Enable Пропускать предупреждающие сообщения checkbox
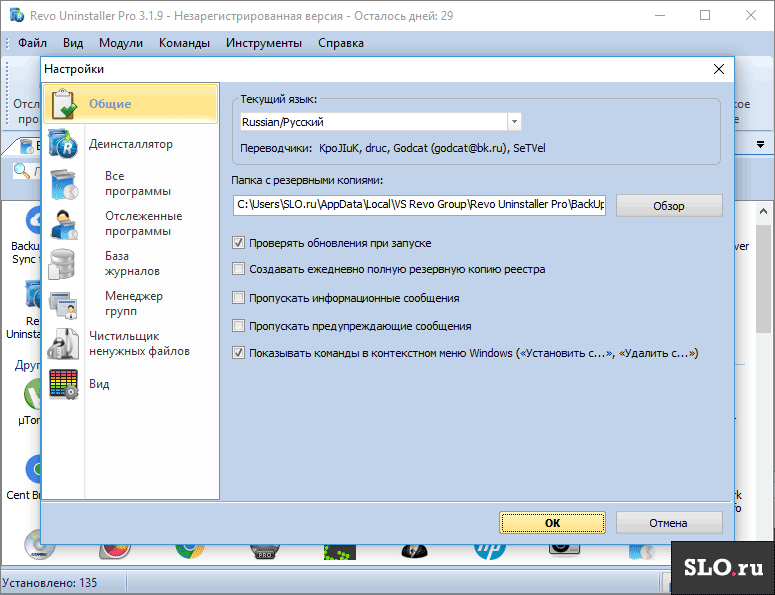775x595 pixels. [238, 326]
